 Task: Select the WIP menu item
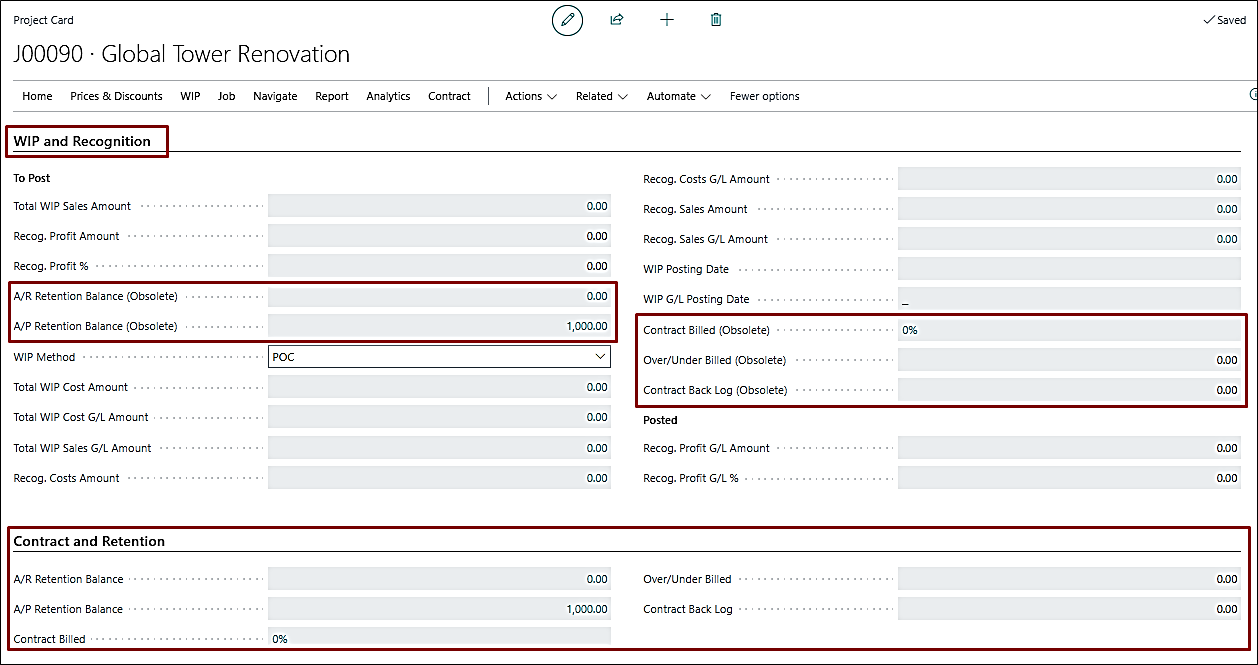190,96
